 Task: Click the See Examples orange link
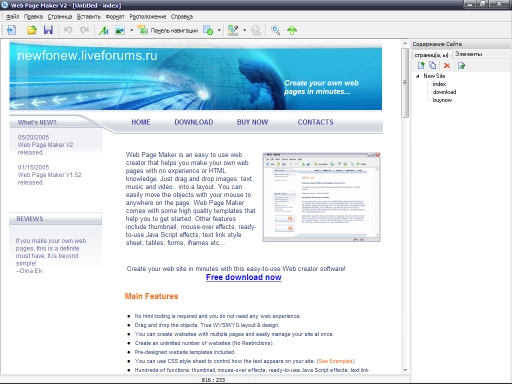tap(335, 361)
